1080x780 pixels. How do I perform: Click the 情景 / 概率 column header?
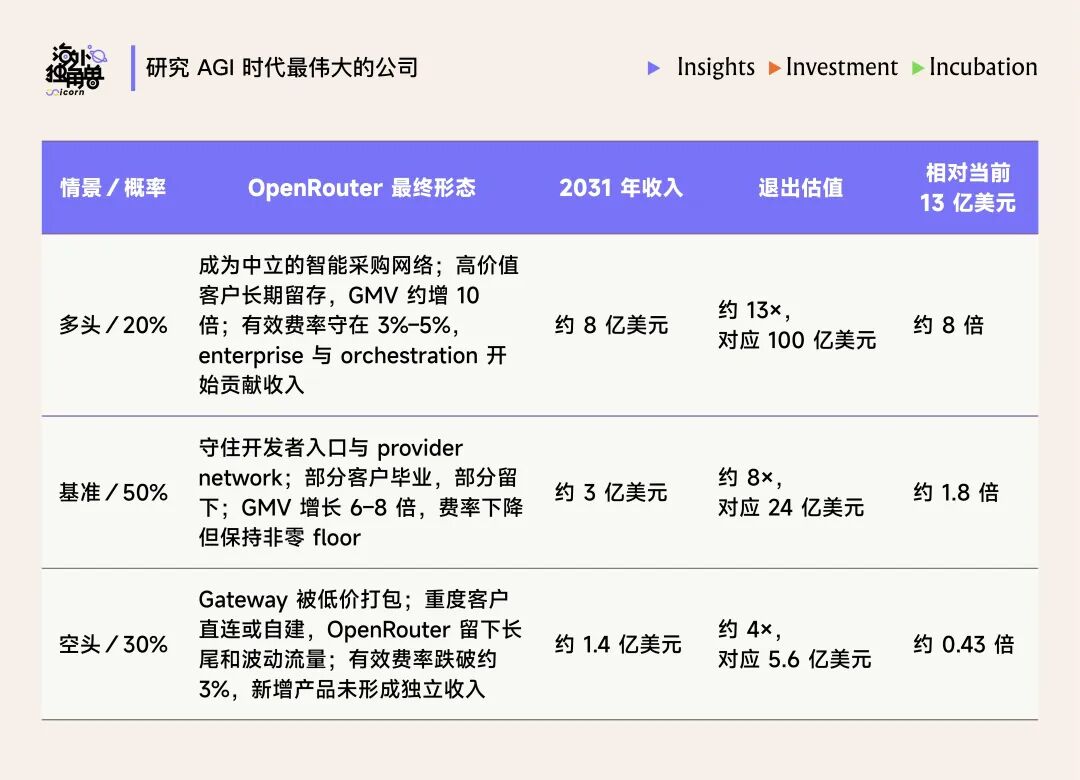tap(113, 187)
